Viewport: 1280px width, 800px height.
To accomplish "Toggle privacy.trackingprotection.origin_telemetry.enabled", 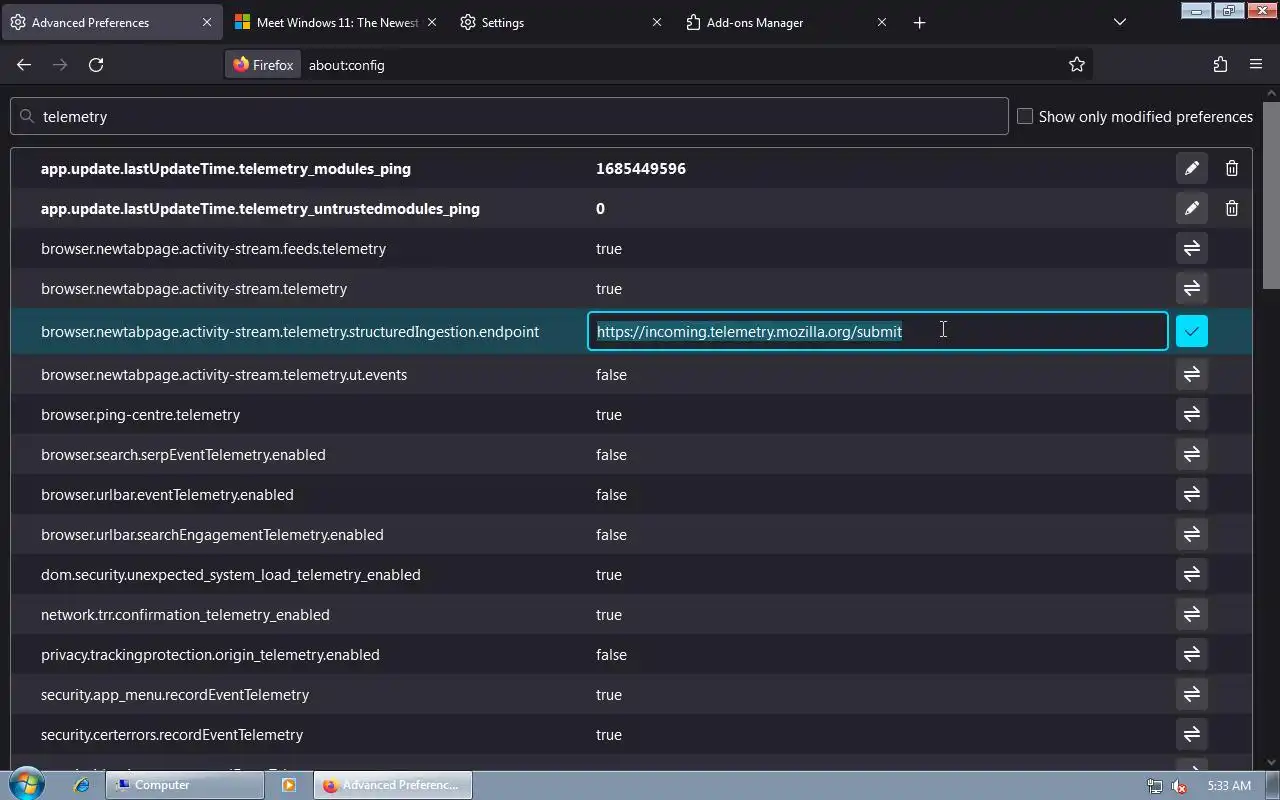I will pos(1191,654).
